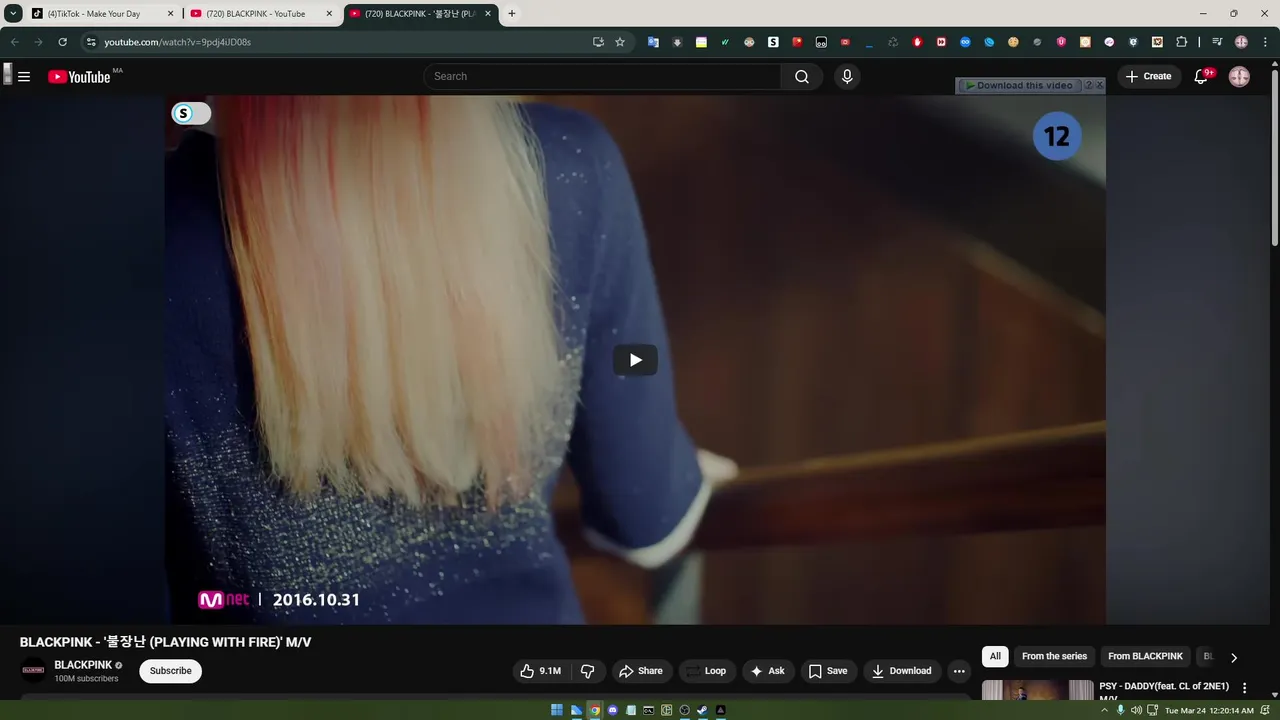The width and height of the screenshot is (1280, 720).
Task: Select the All filter chip
Action: [995, 656]
